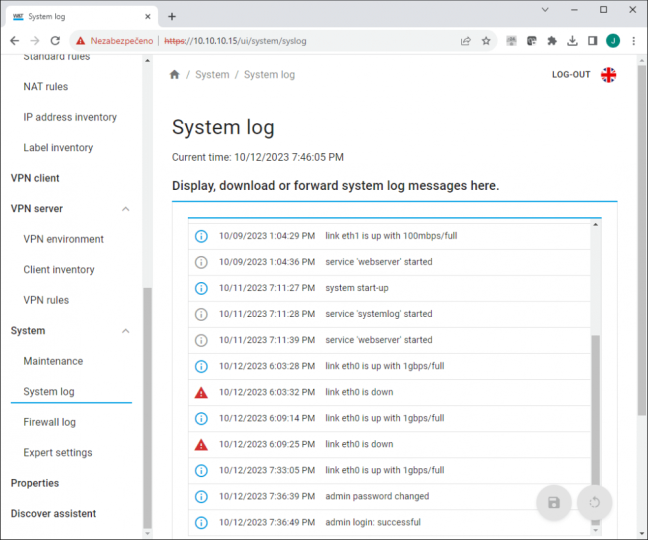Image resolution: width=648 pixels, height=540 pixels.
Task: Click the first extension icon beside the star
Action: (512, 40)
